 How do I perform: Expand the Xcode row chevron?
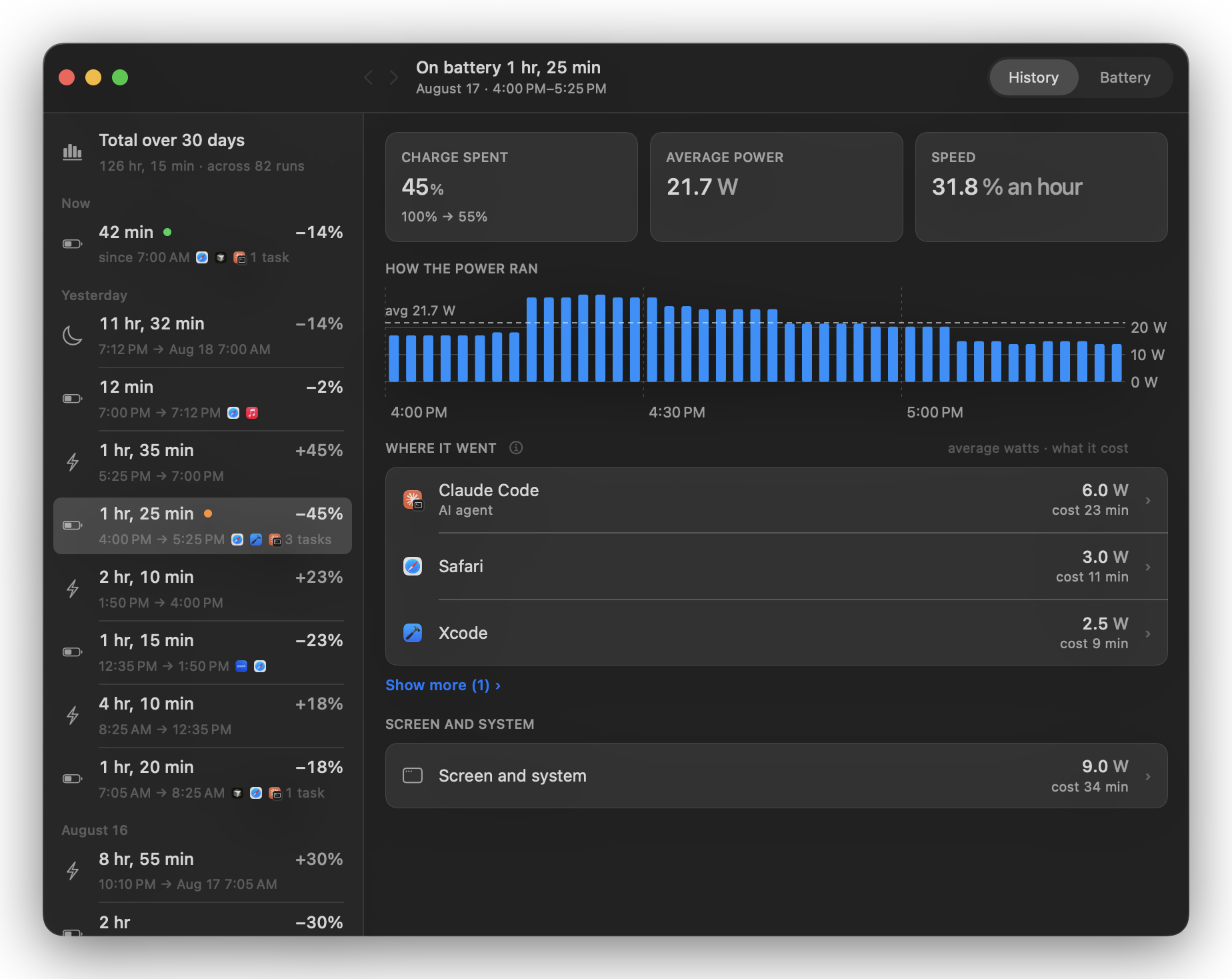pos(1148,634)
